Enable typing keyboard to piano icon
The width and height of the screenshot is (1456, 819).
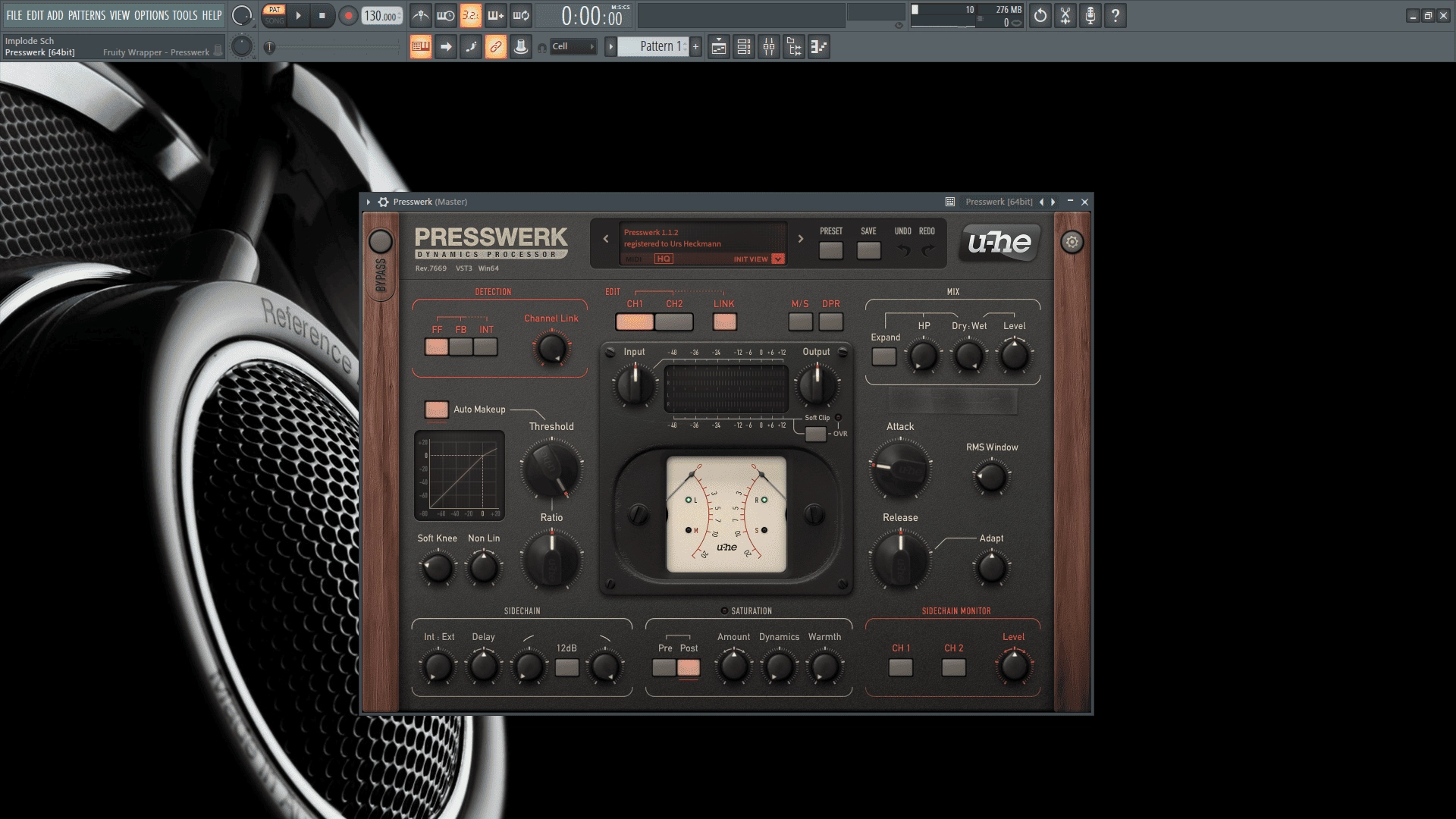(421, 47)
